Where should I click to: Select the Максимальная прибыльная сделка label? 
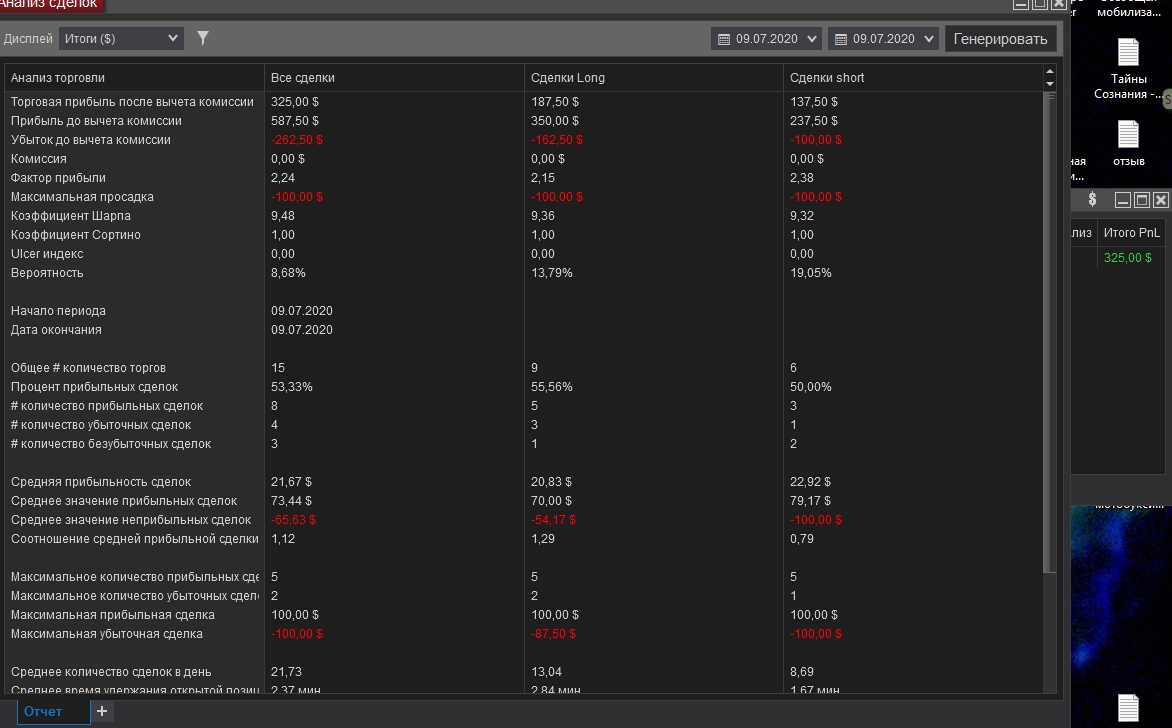tap(112, 615)
